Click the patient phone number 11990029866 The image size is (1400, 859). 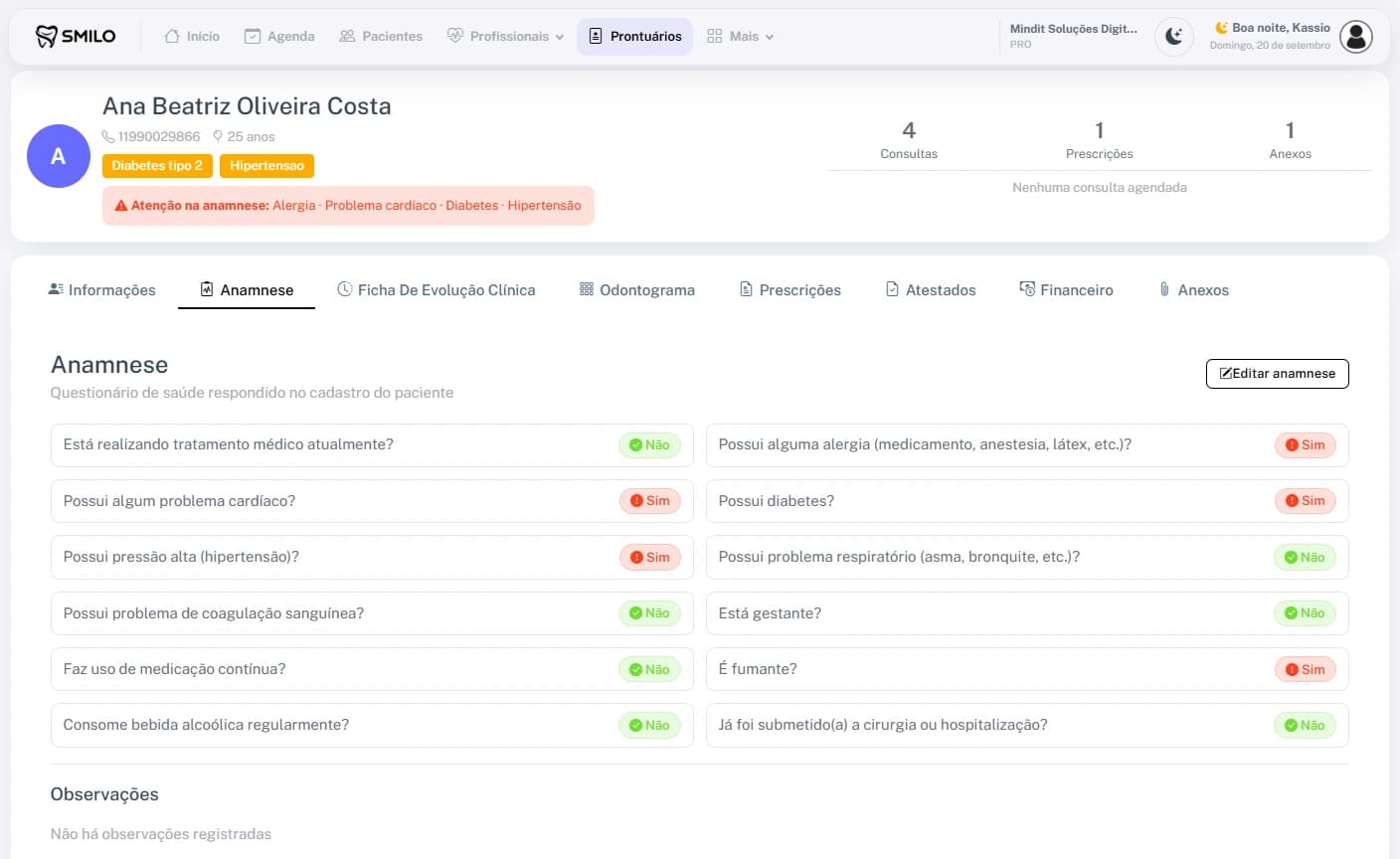coord(159,136)
